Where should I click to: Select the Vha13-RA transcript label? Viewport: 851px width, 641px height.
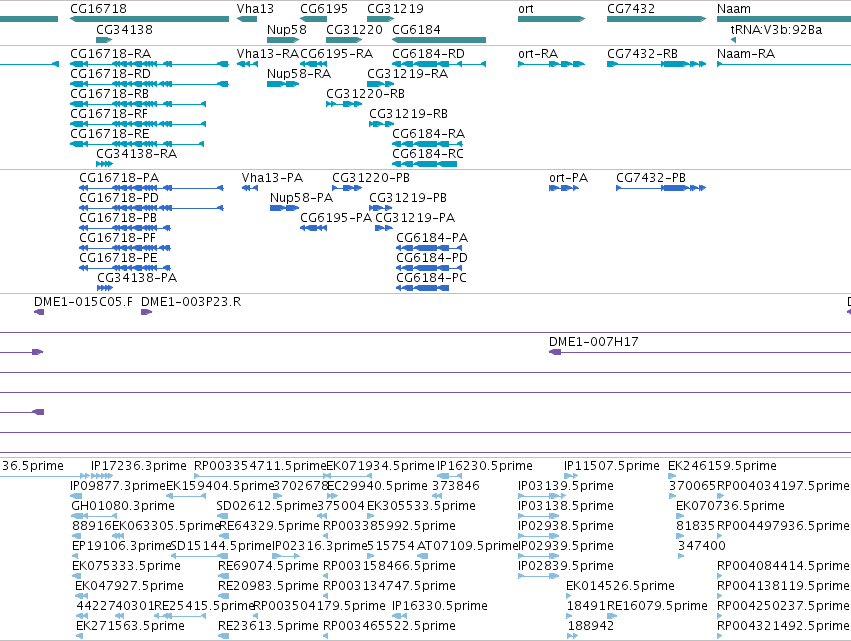268,53
